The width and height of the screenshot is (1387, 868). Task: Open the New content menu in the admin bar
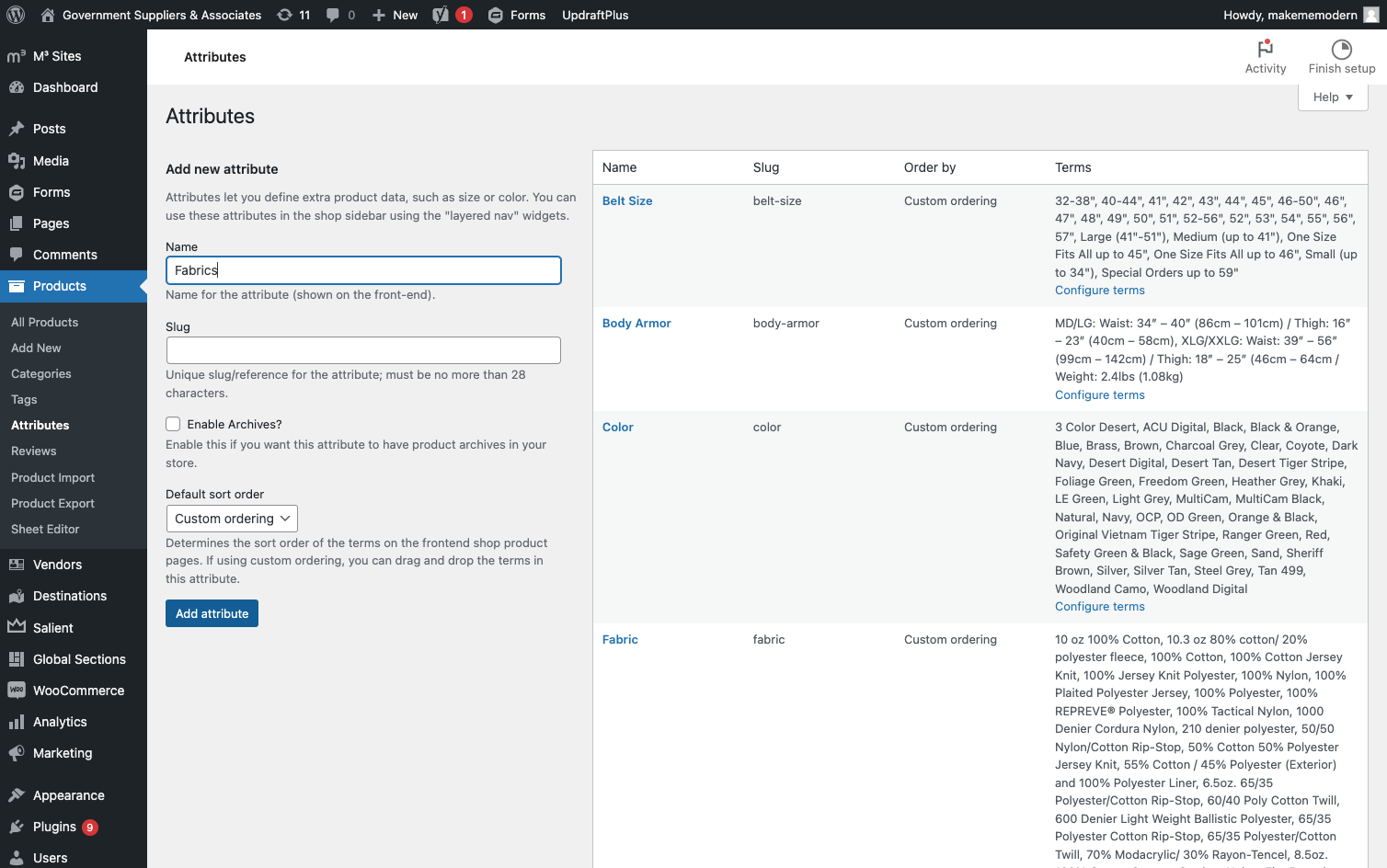point(395,15)
